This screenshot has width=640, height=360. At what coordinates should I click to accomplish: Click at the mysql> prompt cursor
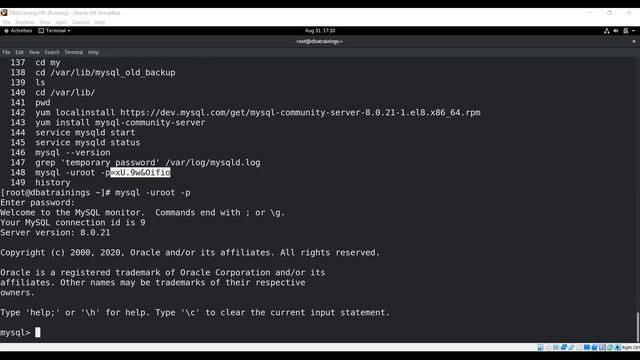[38, 332]
